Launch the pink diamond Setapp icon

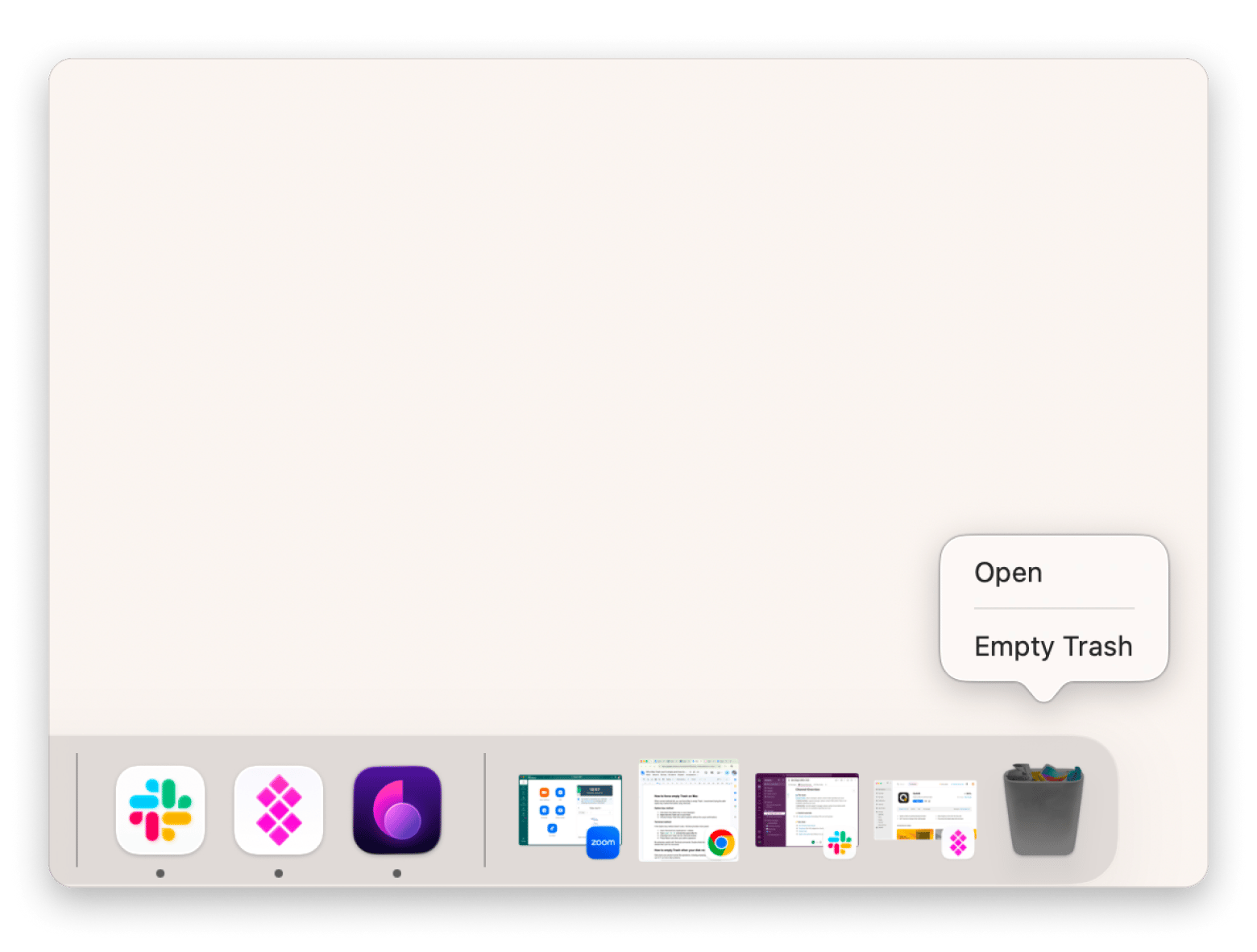point(279,809)
